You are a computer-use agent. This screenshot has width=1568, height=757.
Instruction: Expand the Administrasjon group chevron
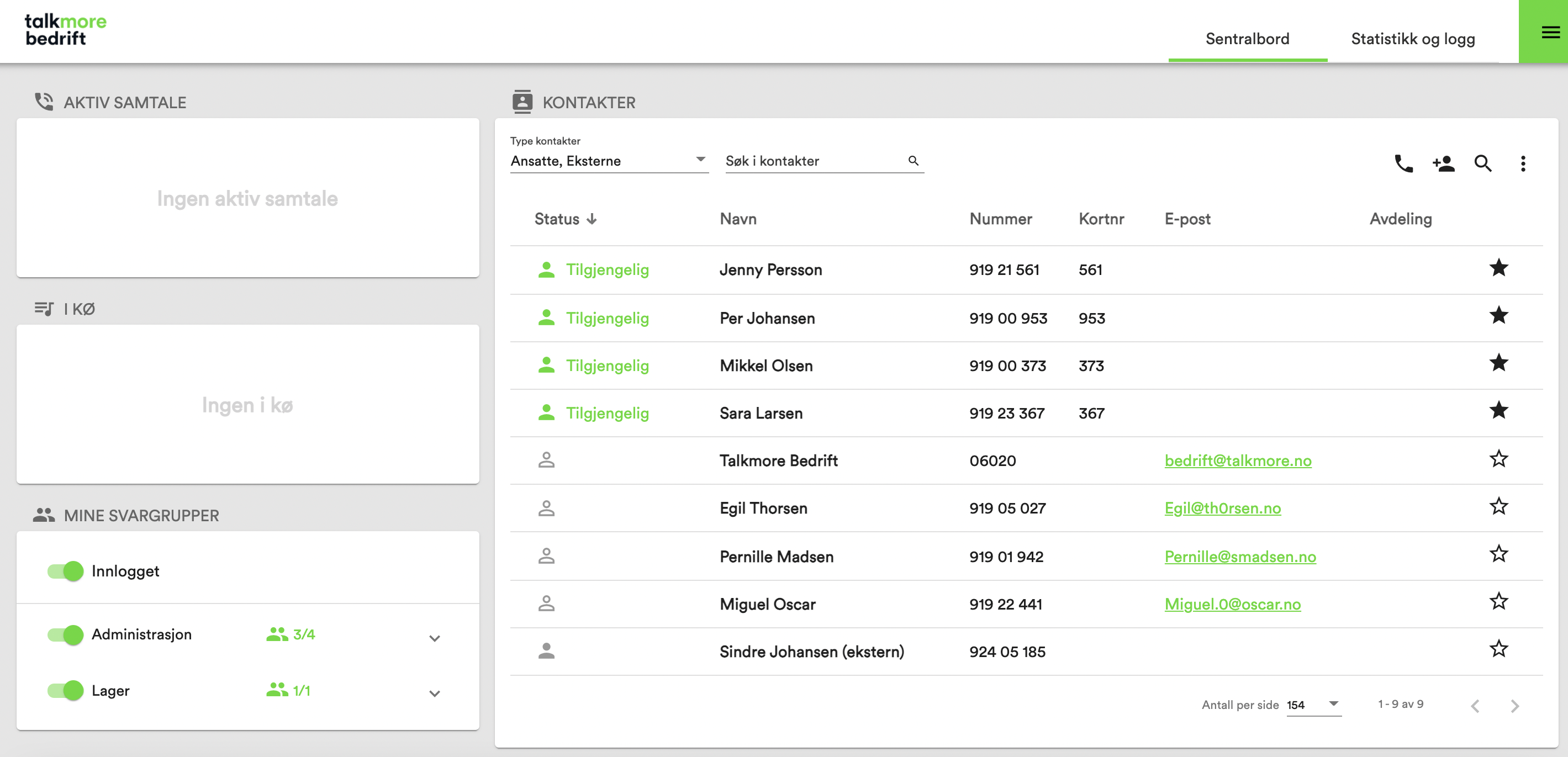pyautogui.click(x=435, y=638)
